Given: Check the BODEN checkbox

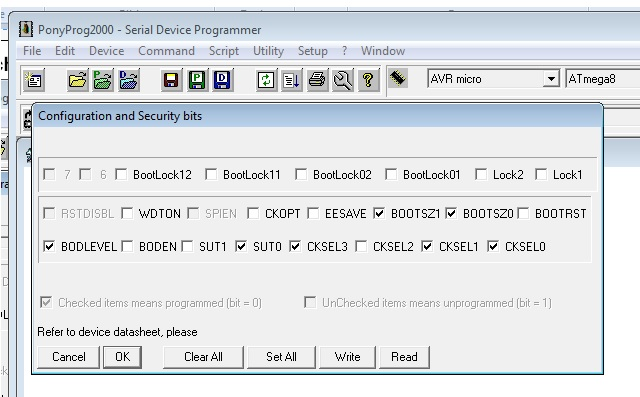Looking at the screenshot, I should tap(127, 246).
